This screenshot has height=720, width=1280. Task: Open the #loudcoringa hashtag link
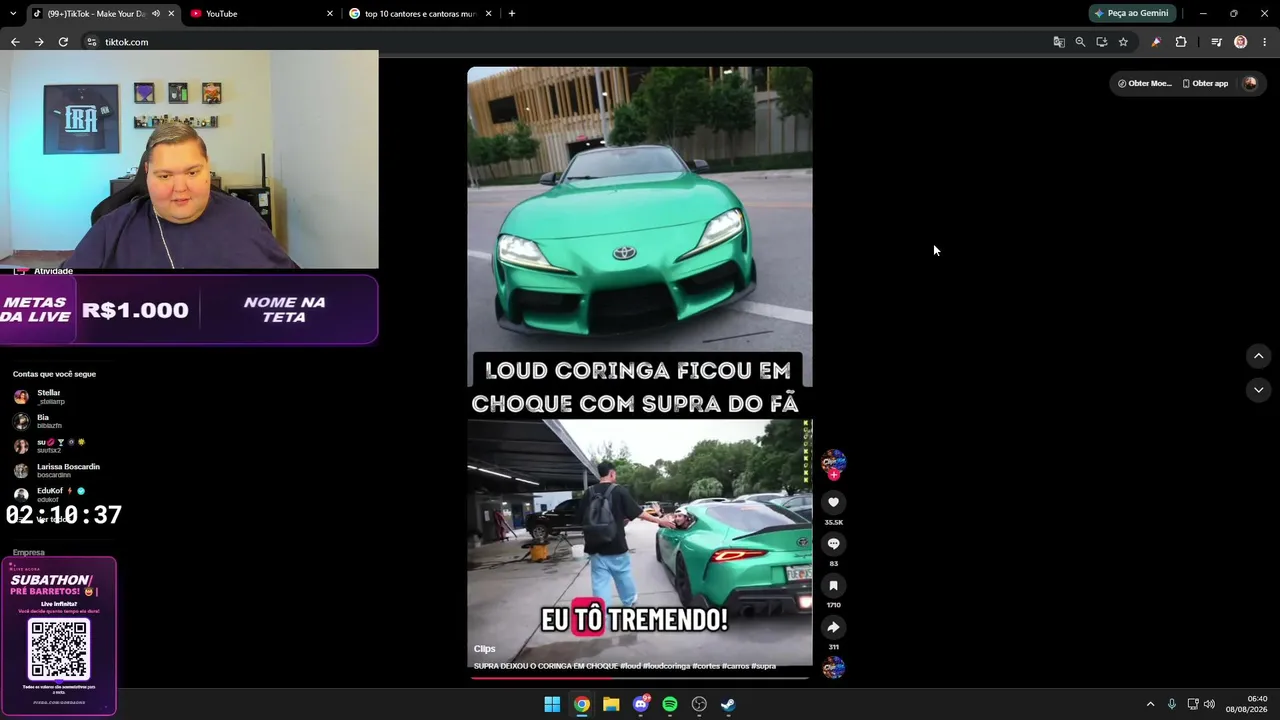[665, 666]
